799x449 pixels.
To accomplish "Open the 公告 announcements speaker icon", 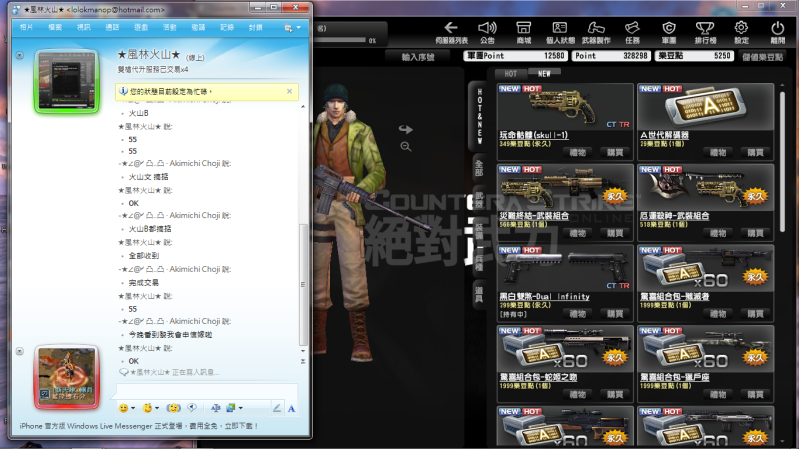I will [x=487, y=28].
